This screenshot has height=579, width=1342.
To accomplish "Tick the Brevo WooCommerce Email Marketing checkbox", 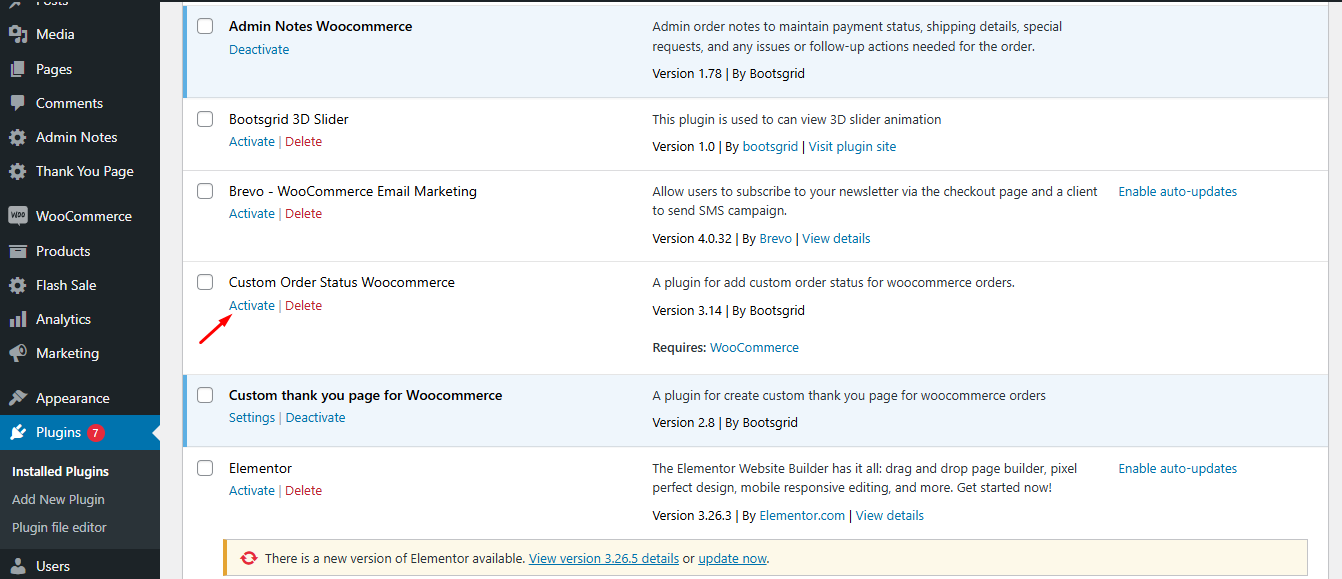I will coord(205,191).
